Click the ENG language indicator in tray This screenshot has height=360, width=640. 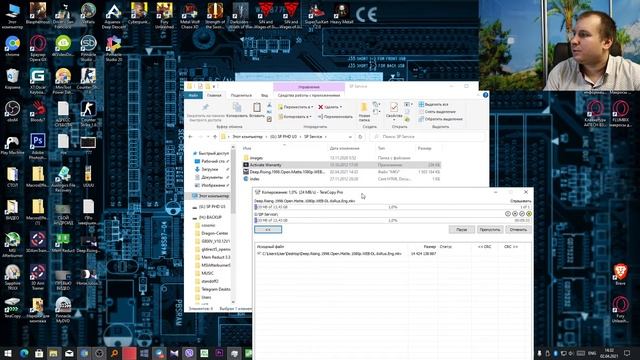click(x=592, y=353)
